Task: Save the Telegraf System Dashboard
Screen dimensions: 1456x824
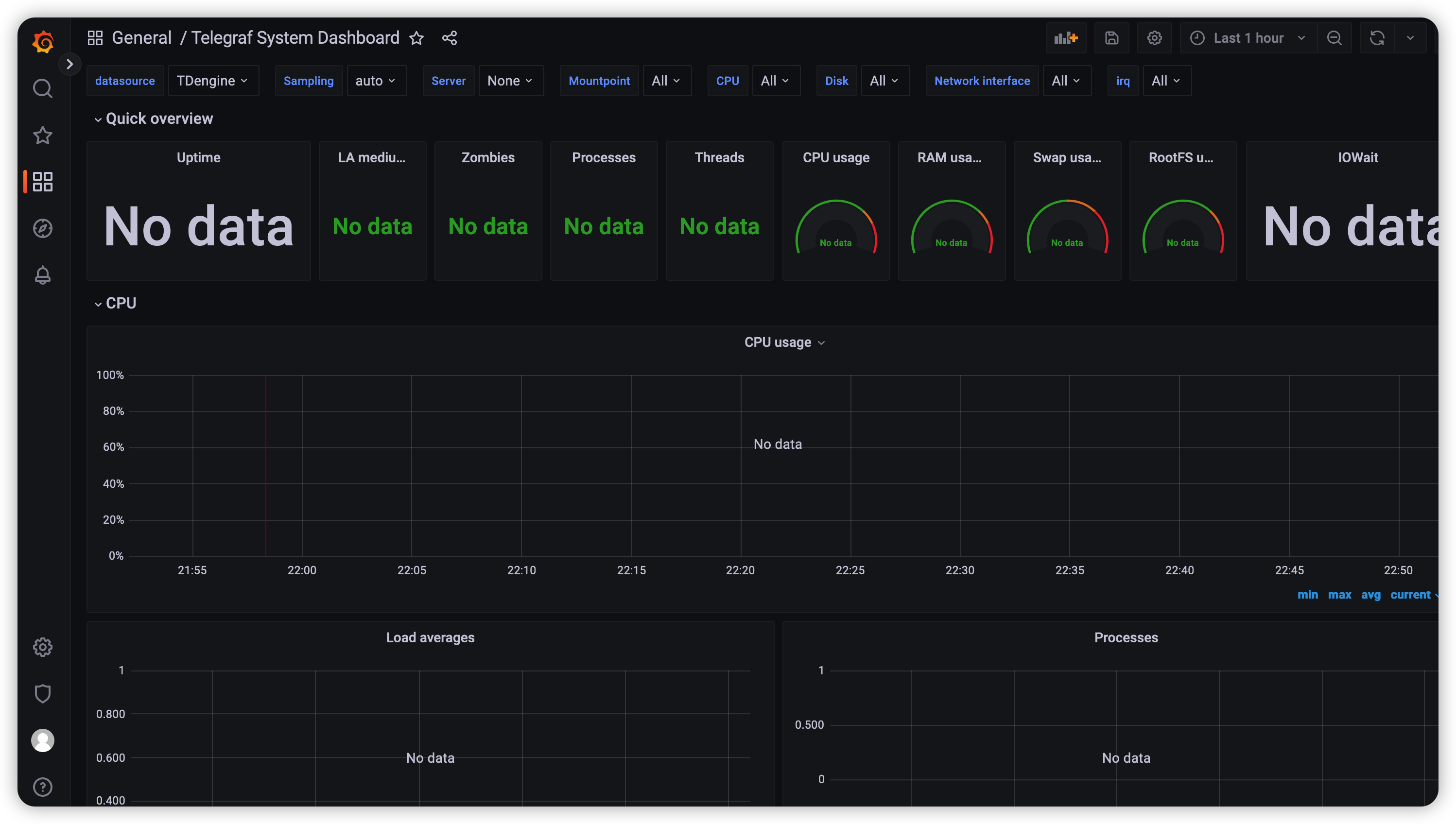Action: [x=1111, y=37]
